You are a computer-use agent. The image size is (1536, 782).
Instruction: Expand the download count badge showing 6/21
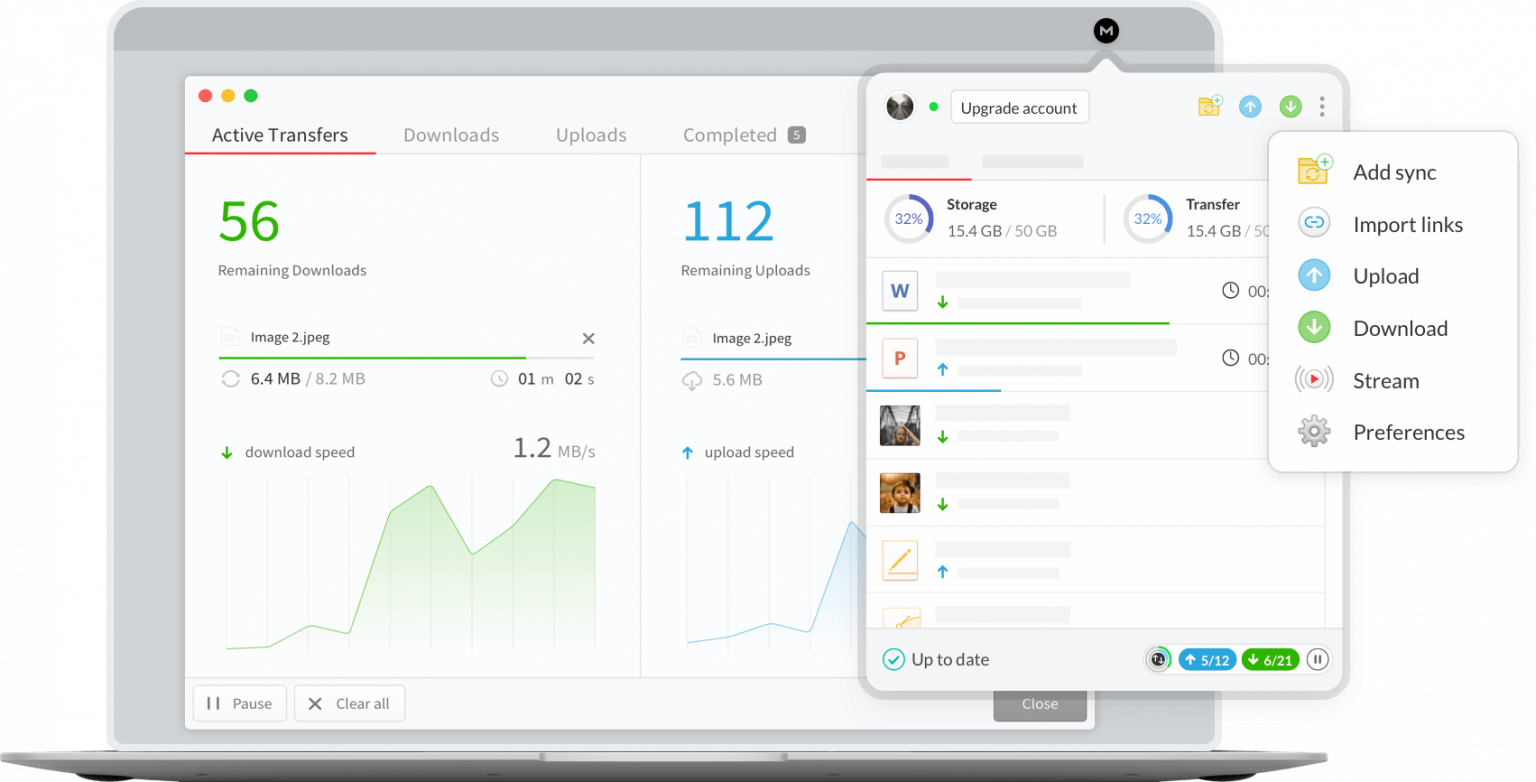click(1270, 659)
